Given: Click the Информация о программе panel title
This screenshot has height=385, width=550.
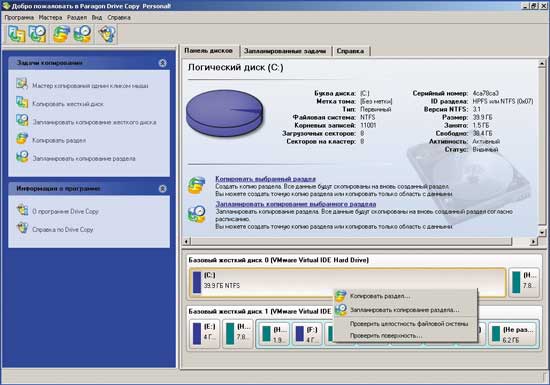Looking at the screenshot, I should pos(58,189).
